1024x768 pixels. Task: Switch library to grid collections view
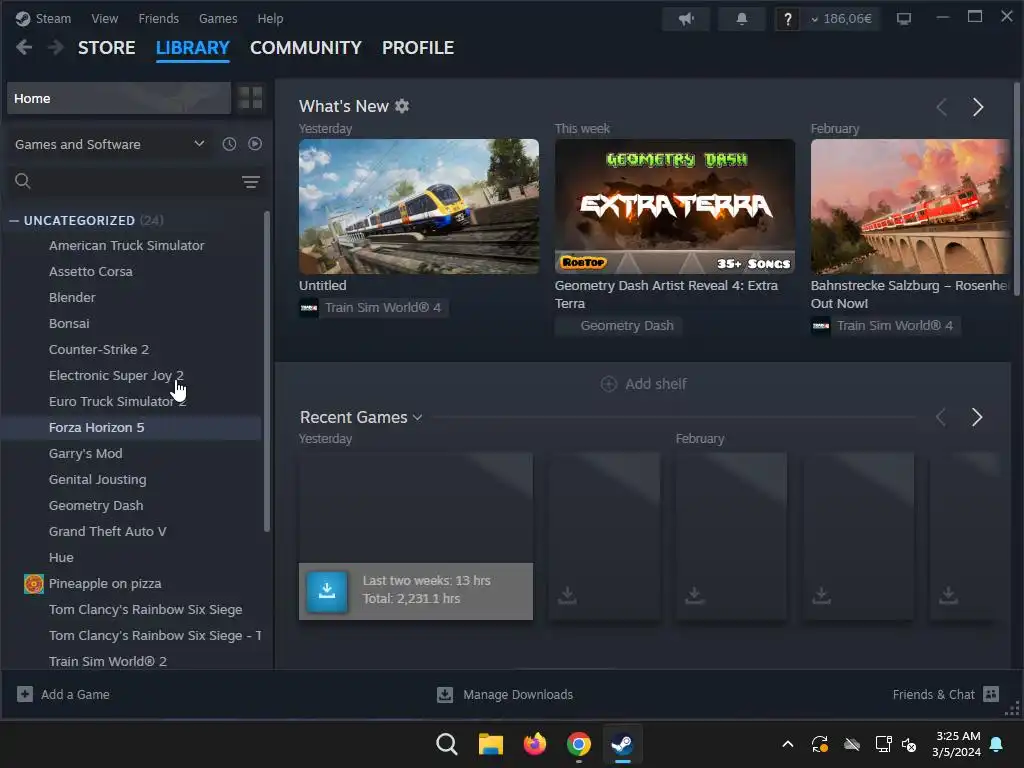tap(250, 99)
